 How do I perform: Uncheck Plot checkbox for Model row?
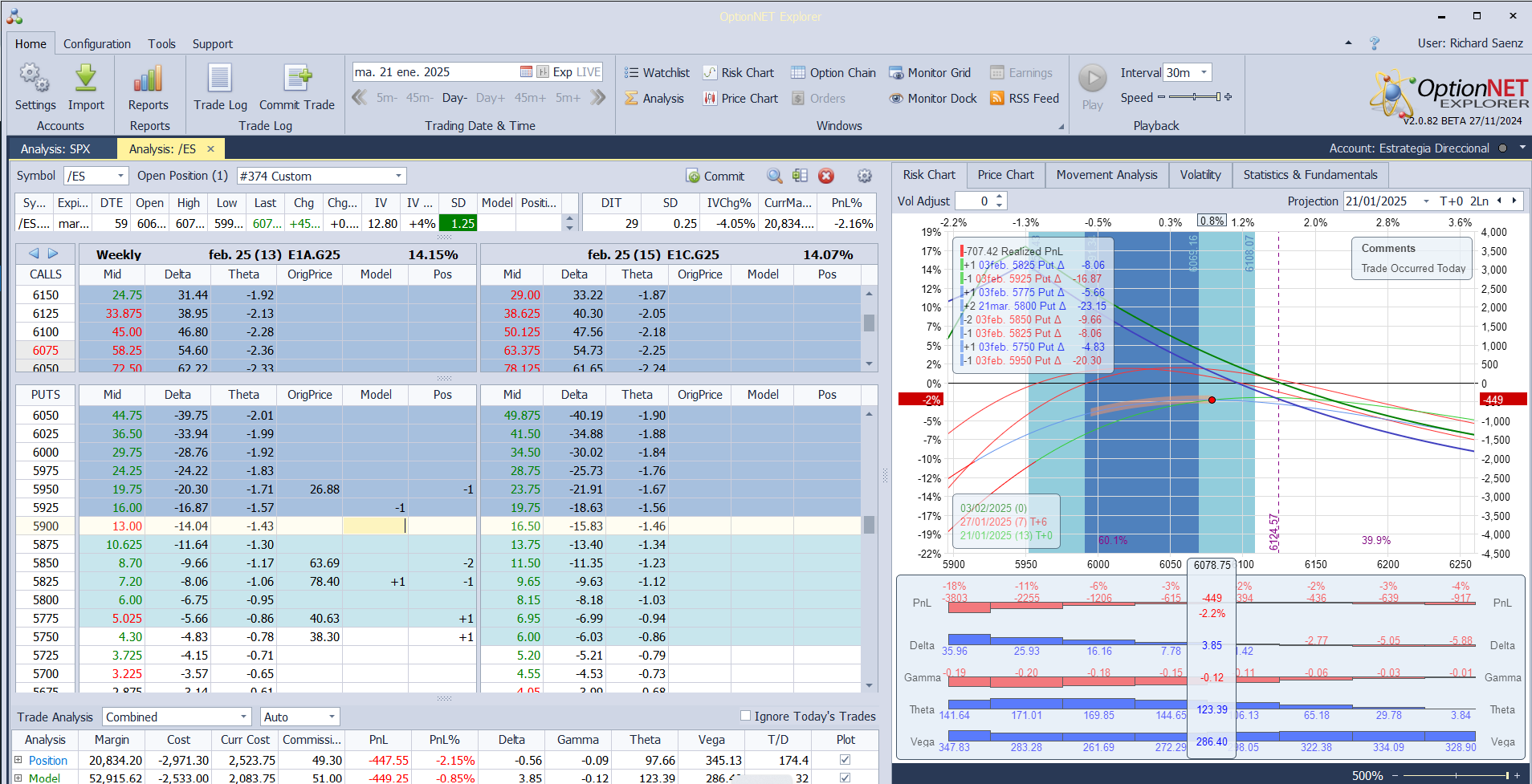(845, 778)
